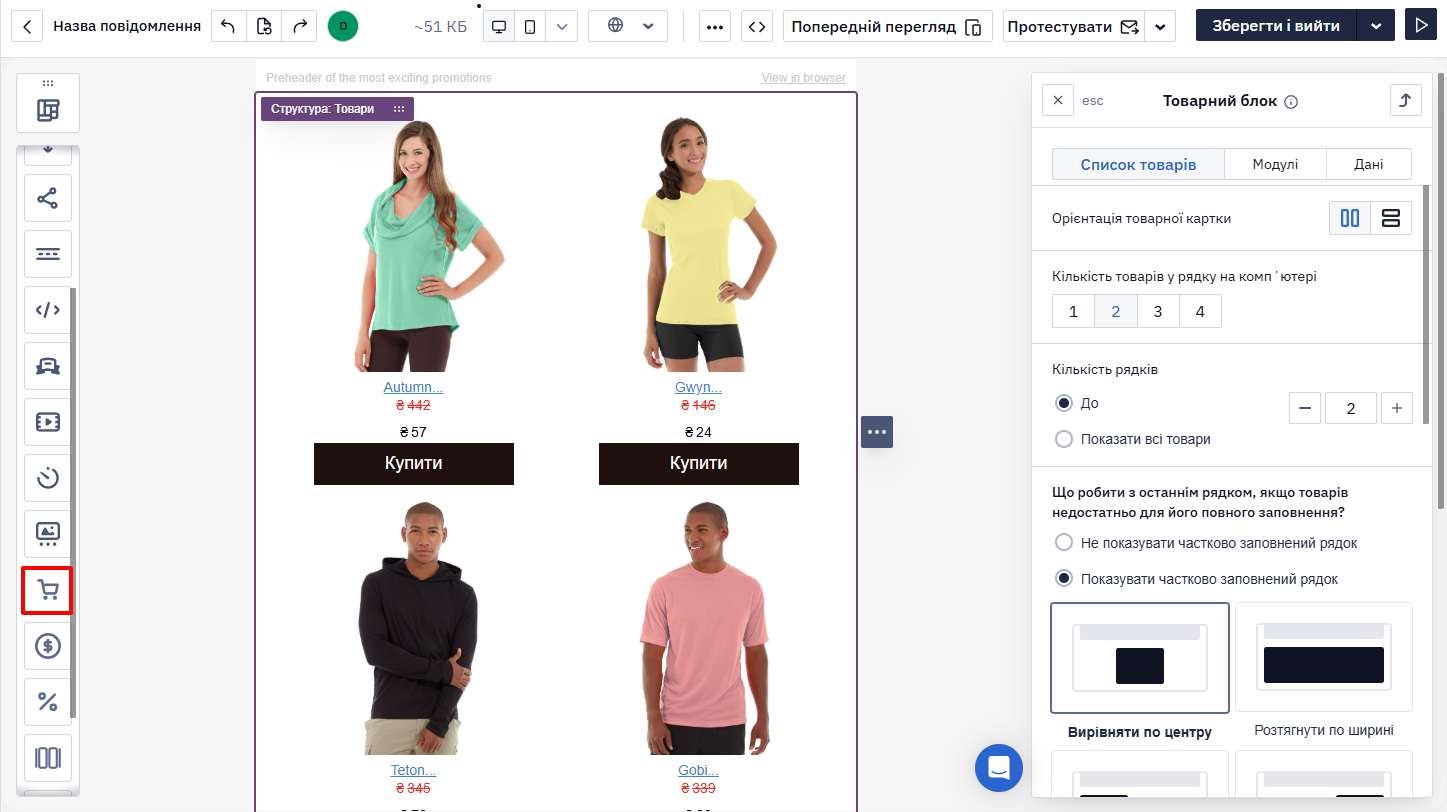The image size is (1447, 812).
Task: Choose 'Не показувати частково заповнений рядок'
Action: tap(1064, 543)
